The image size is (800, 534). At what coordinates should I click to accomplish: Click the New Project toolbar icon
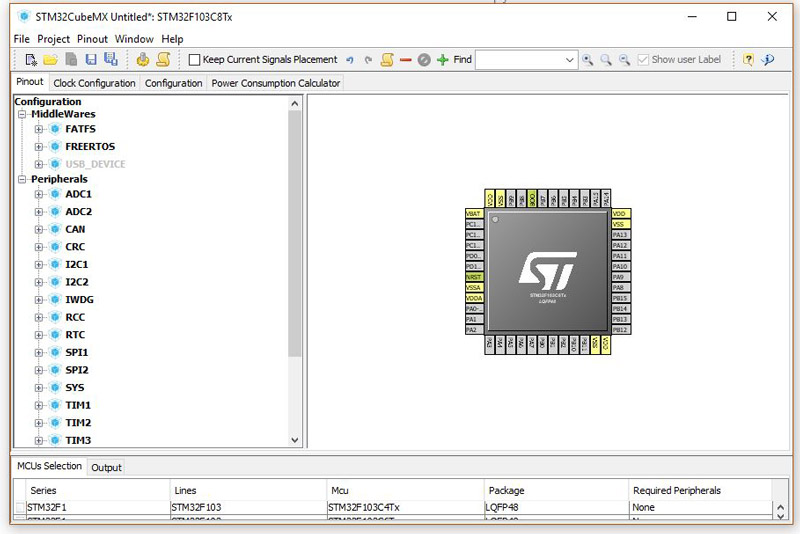pyautogui.click(x=31, y=60)
